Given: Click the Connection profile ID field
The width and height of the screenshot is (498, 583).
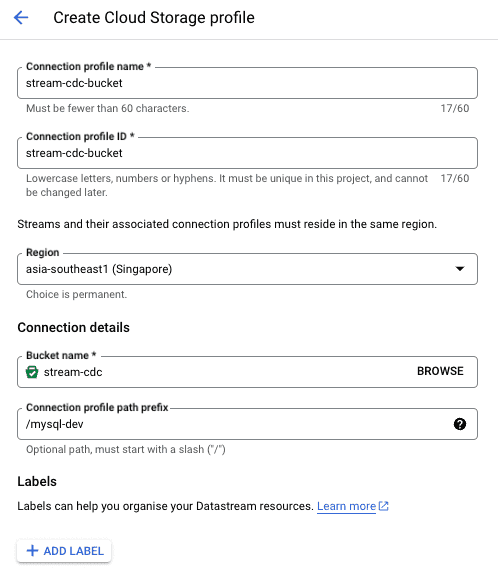Looking at the screenshot, I should pos(247,153).
